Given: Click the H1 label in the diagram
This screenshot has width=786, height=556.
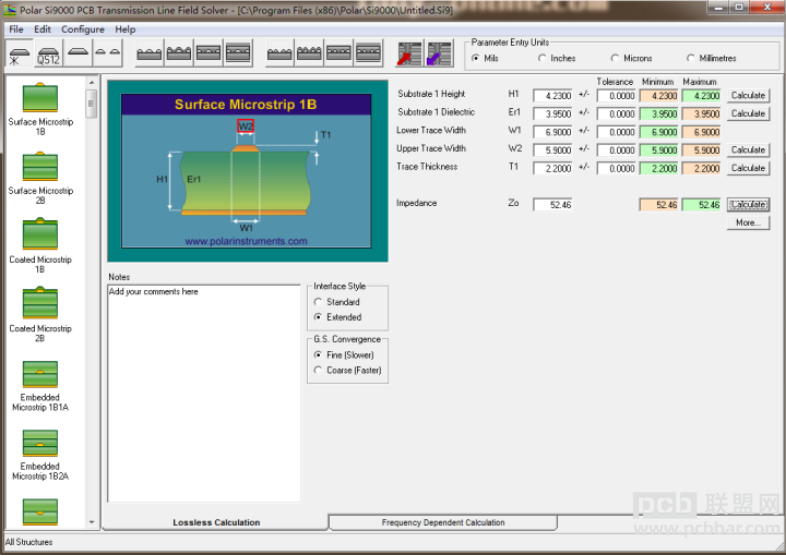Looking at the screenshot, I should click(162, 179).
